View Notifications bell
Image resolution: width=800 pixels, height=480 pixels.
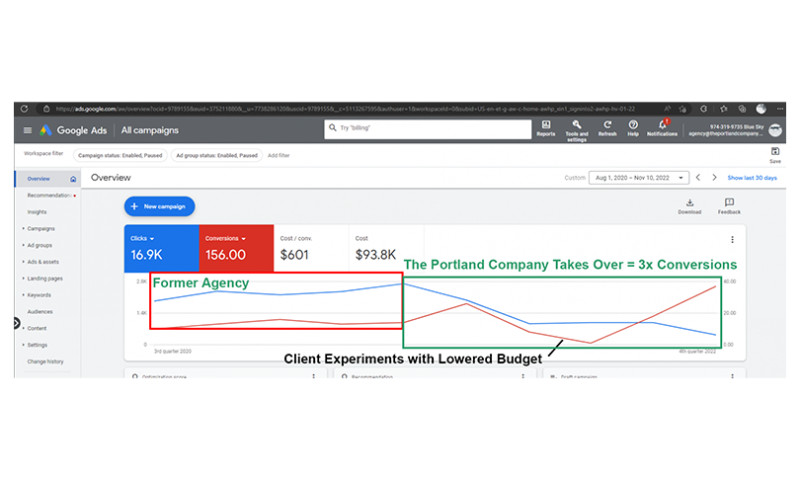[662, 128]
